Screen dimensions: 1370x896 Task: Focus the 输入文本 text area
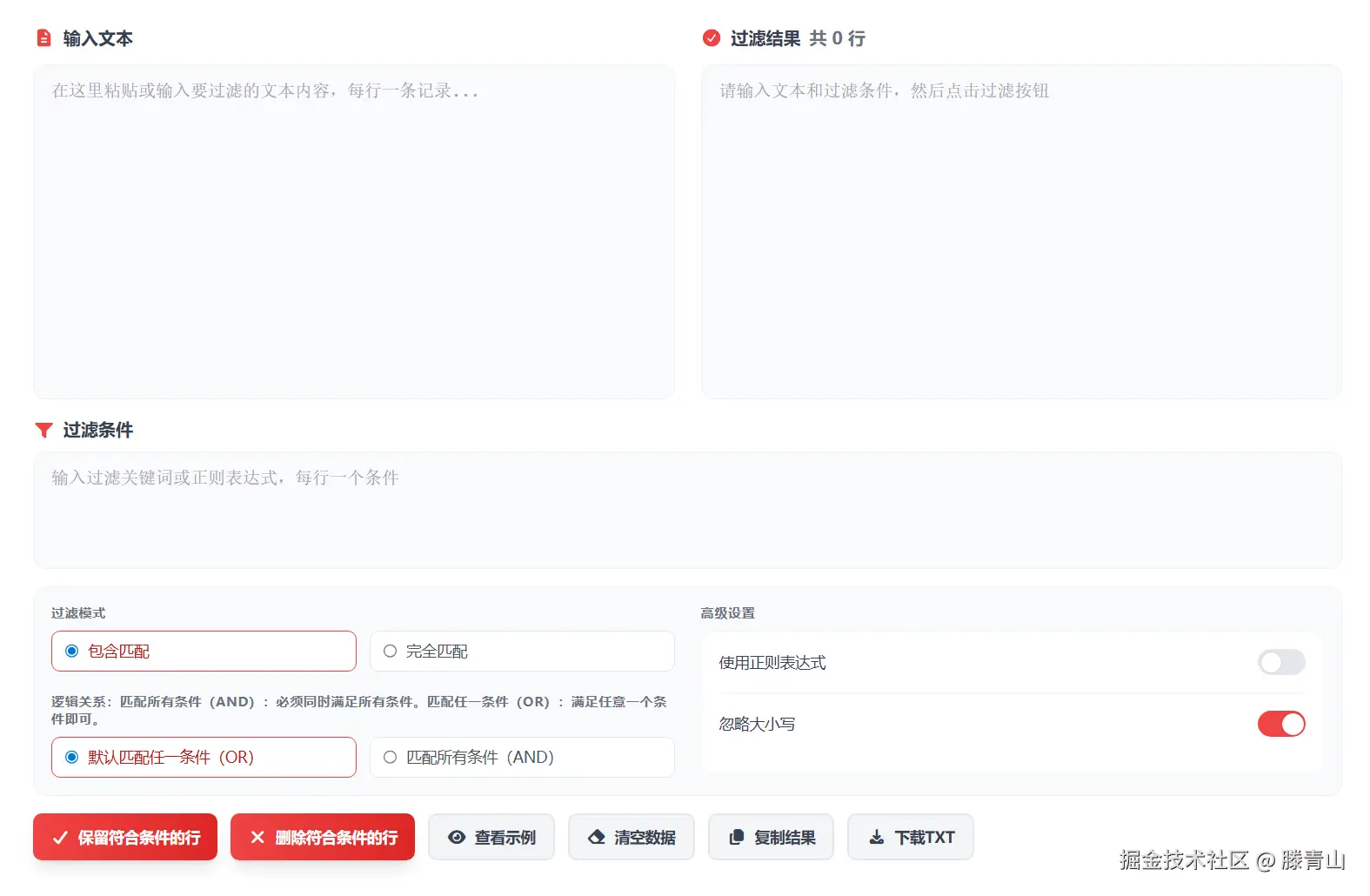click(x=354, y=231)
